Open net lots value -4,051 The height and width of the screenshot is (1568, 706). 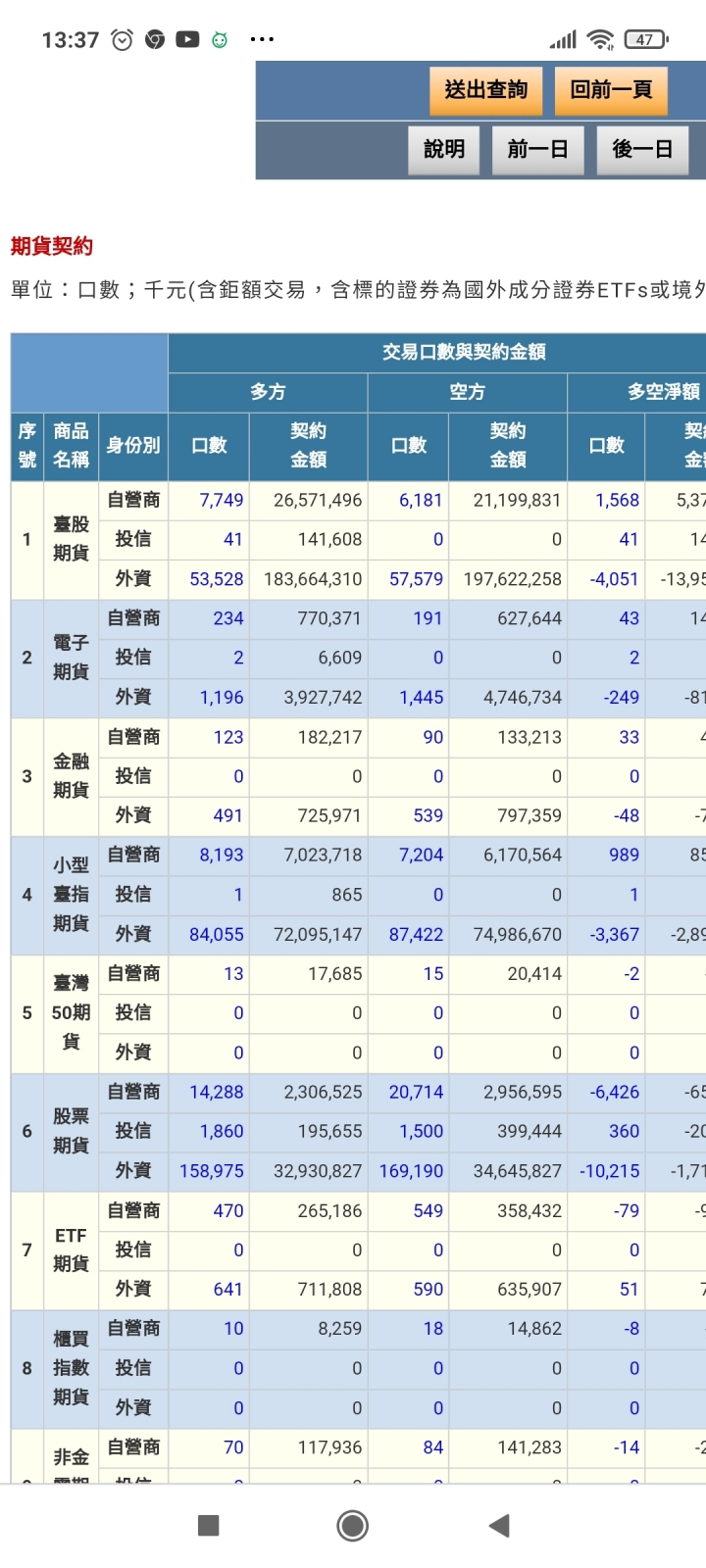(x=615, y=579)
